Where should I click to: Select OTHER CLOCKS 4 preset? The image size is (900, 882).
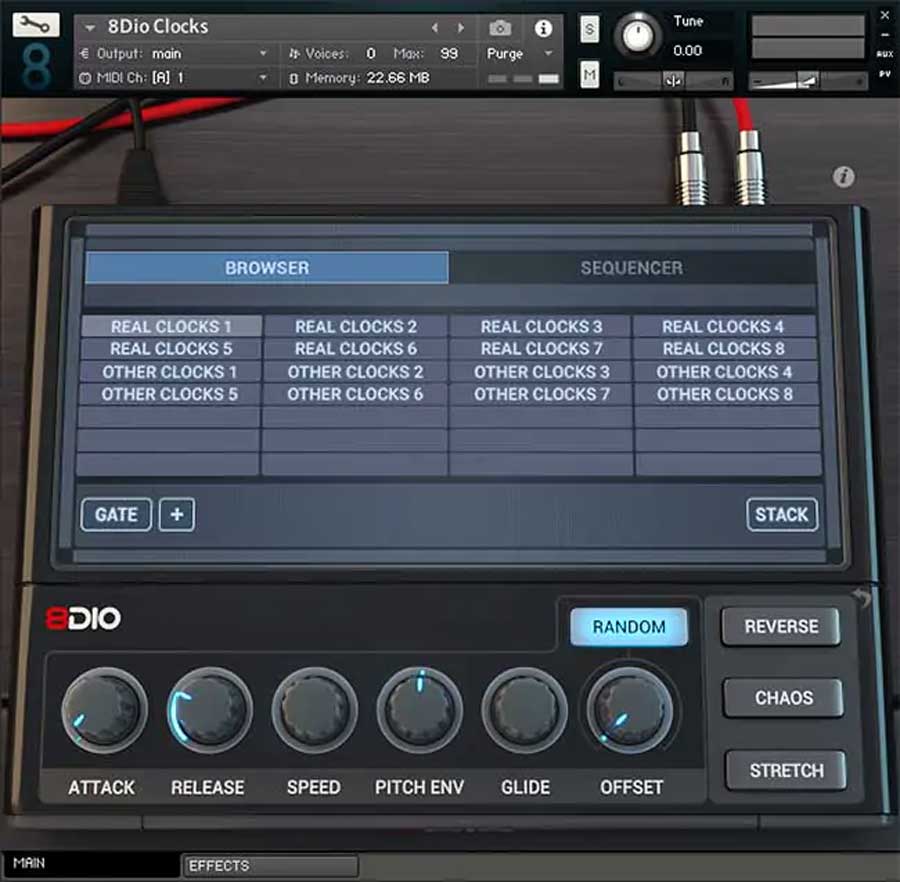point(724,372)
